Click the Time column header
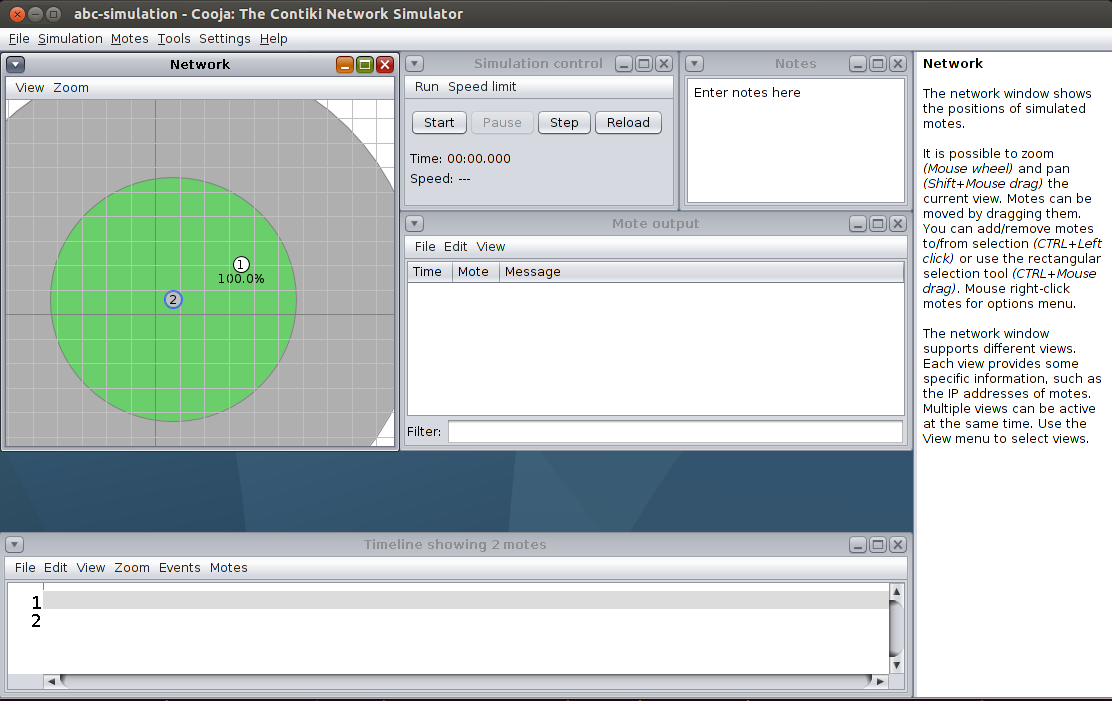The image size is (1112, 701). tap(430, 272)
